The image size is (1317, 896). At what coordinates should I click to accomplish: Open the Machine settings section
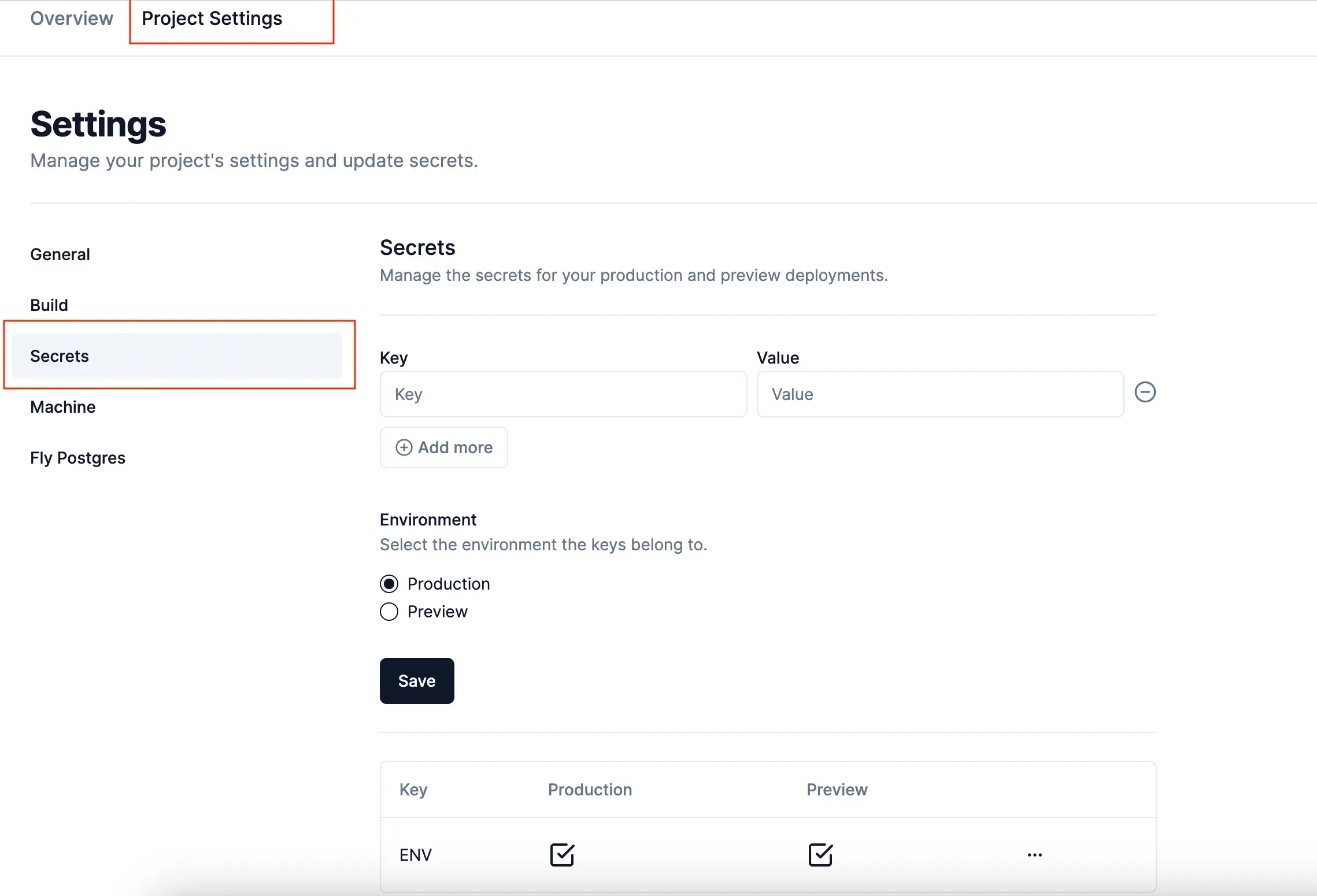click(x=63, y=406)
